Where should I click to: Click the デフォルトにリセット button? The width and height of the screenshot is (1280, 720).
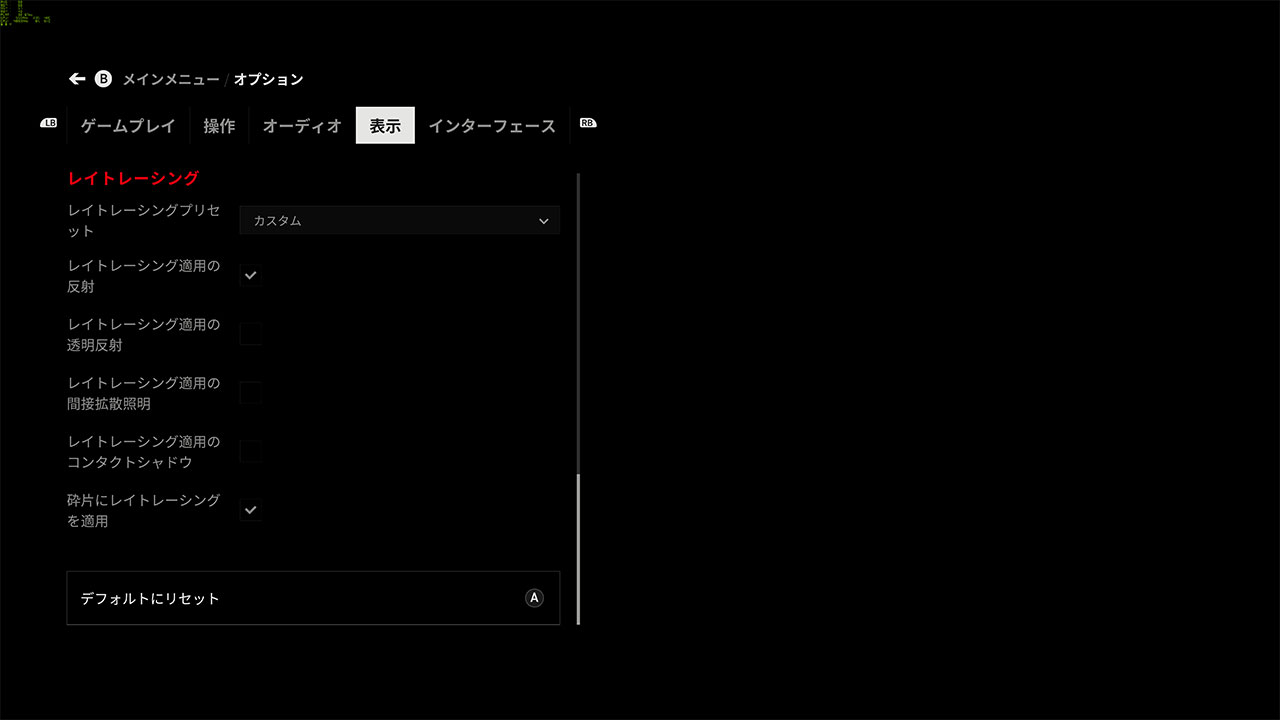click(x=313, y=598)
